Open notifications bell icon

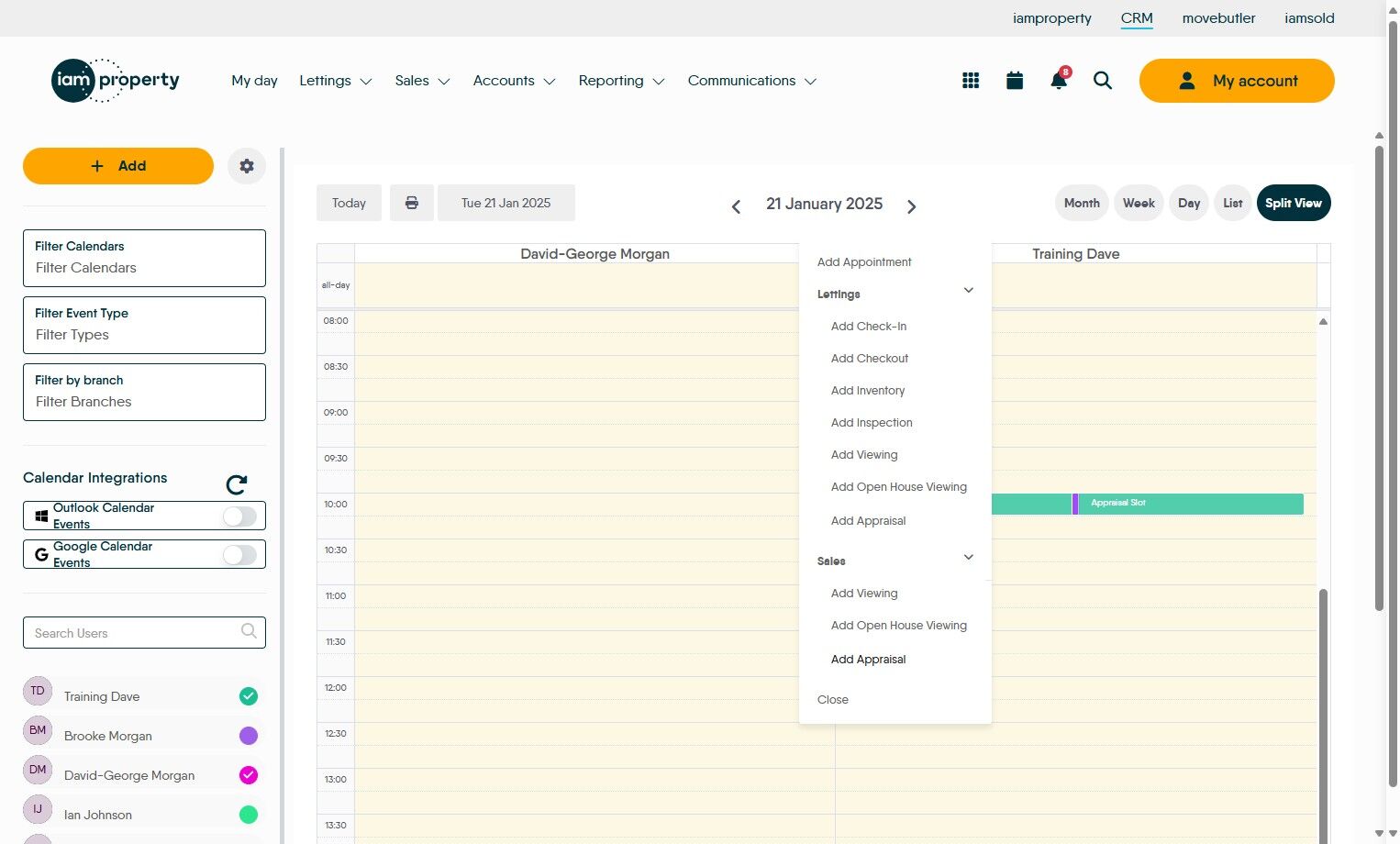[1059, 80]
